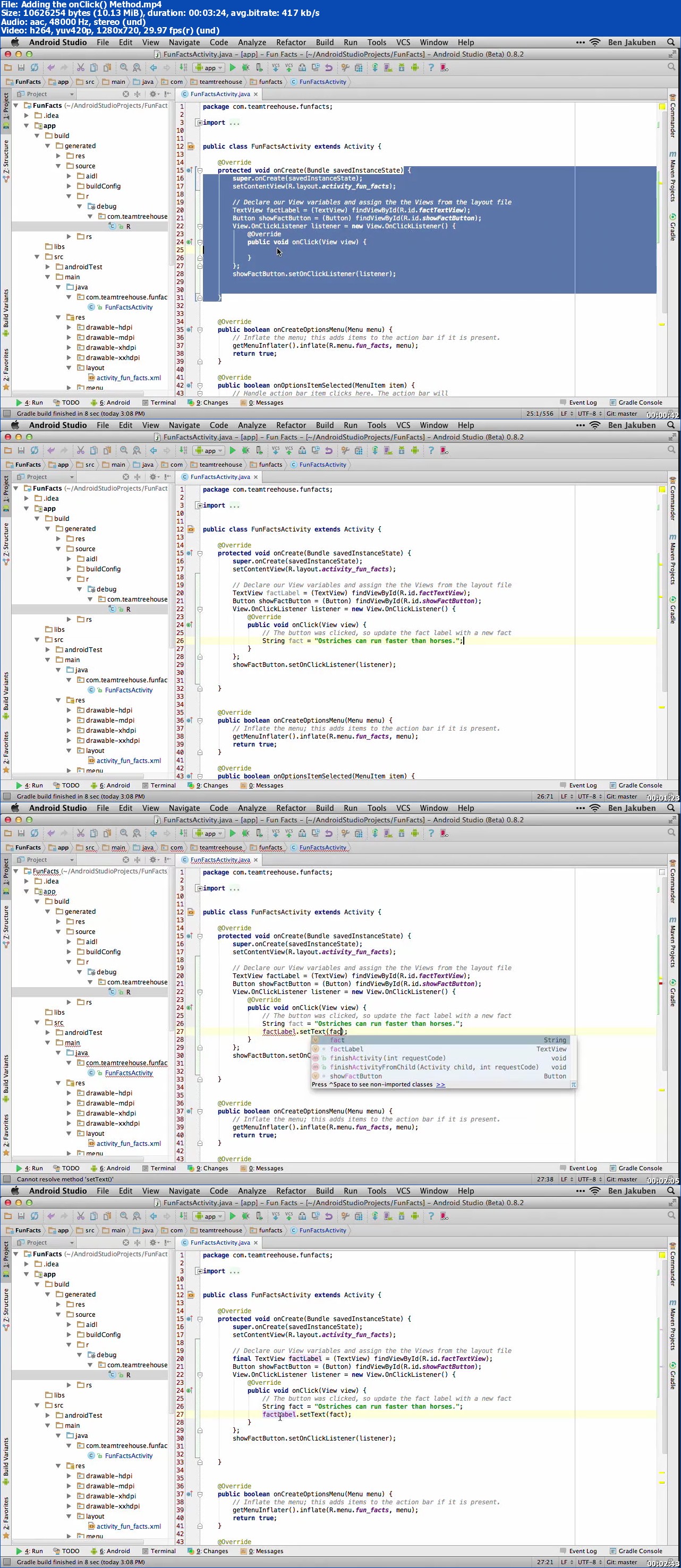Click the Paste icon in second frame toolbar
This screenshot has width=681, height=1568.
coord(107,450)
